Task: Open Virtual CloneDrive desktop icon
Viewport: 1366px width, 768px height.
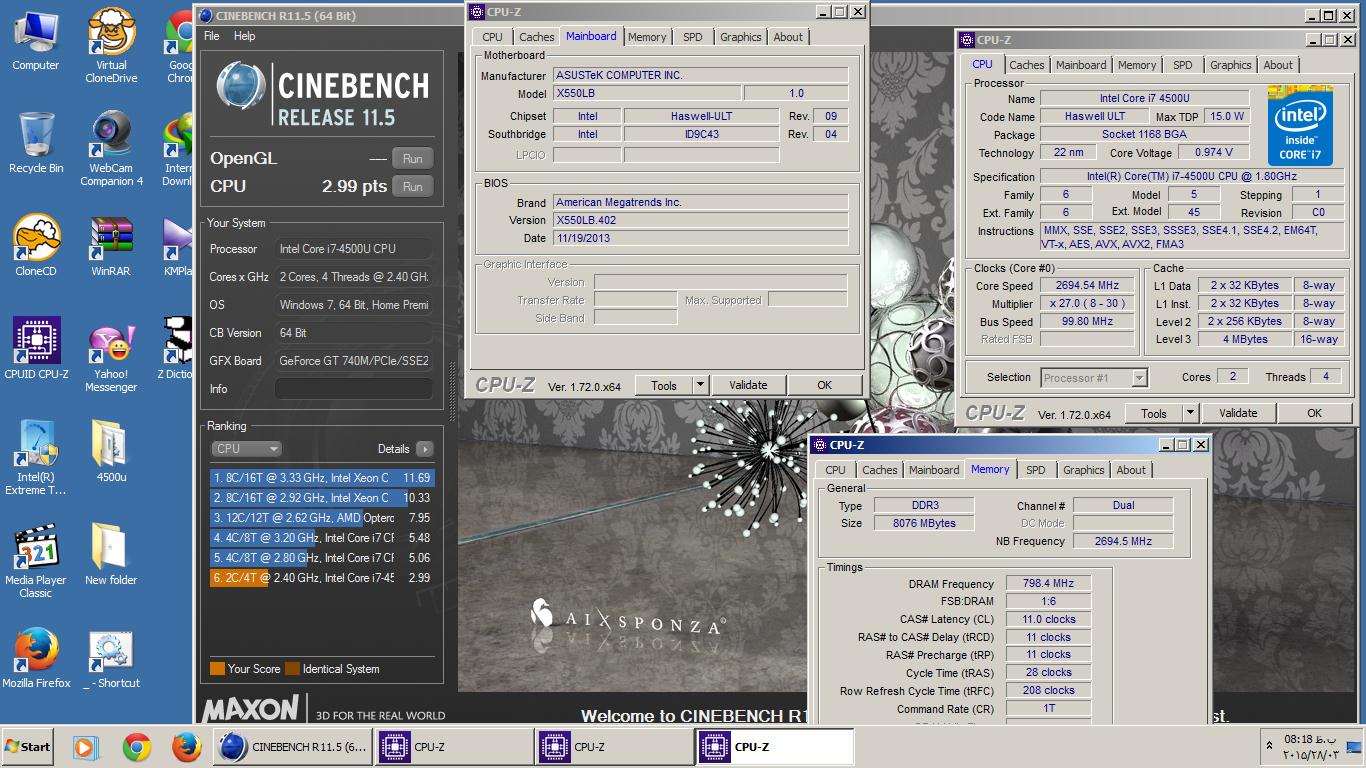Action: pyautogui.click(x=111, y=45)
